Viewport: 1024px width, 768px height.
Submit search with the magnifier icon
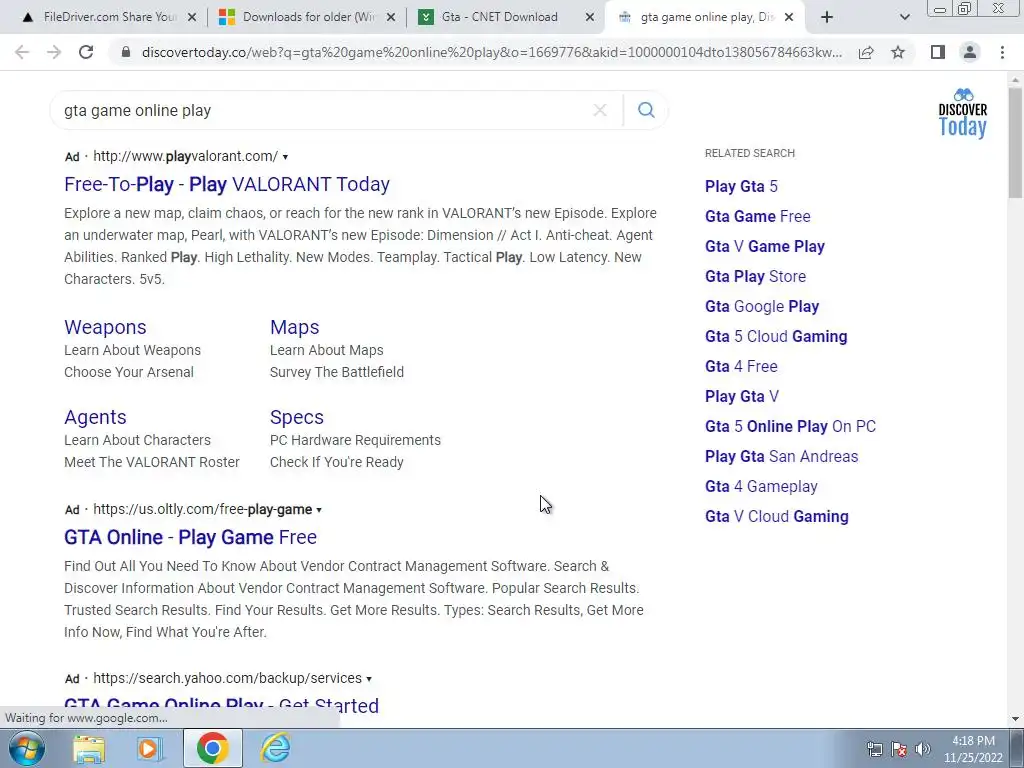pos(646,110)
